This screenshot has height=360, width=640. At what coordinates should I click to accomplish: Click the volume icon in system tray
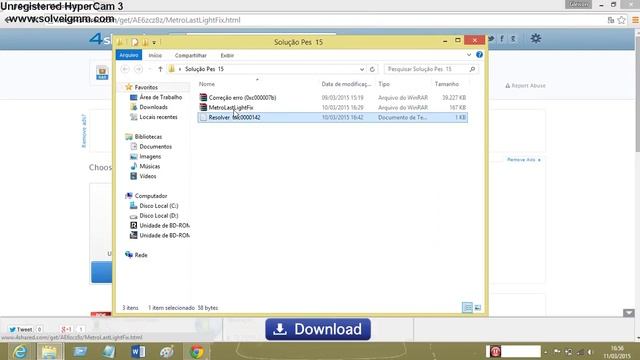pos(590,352)
